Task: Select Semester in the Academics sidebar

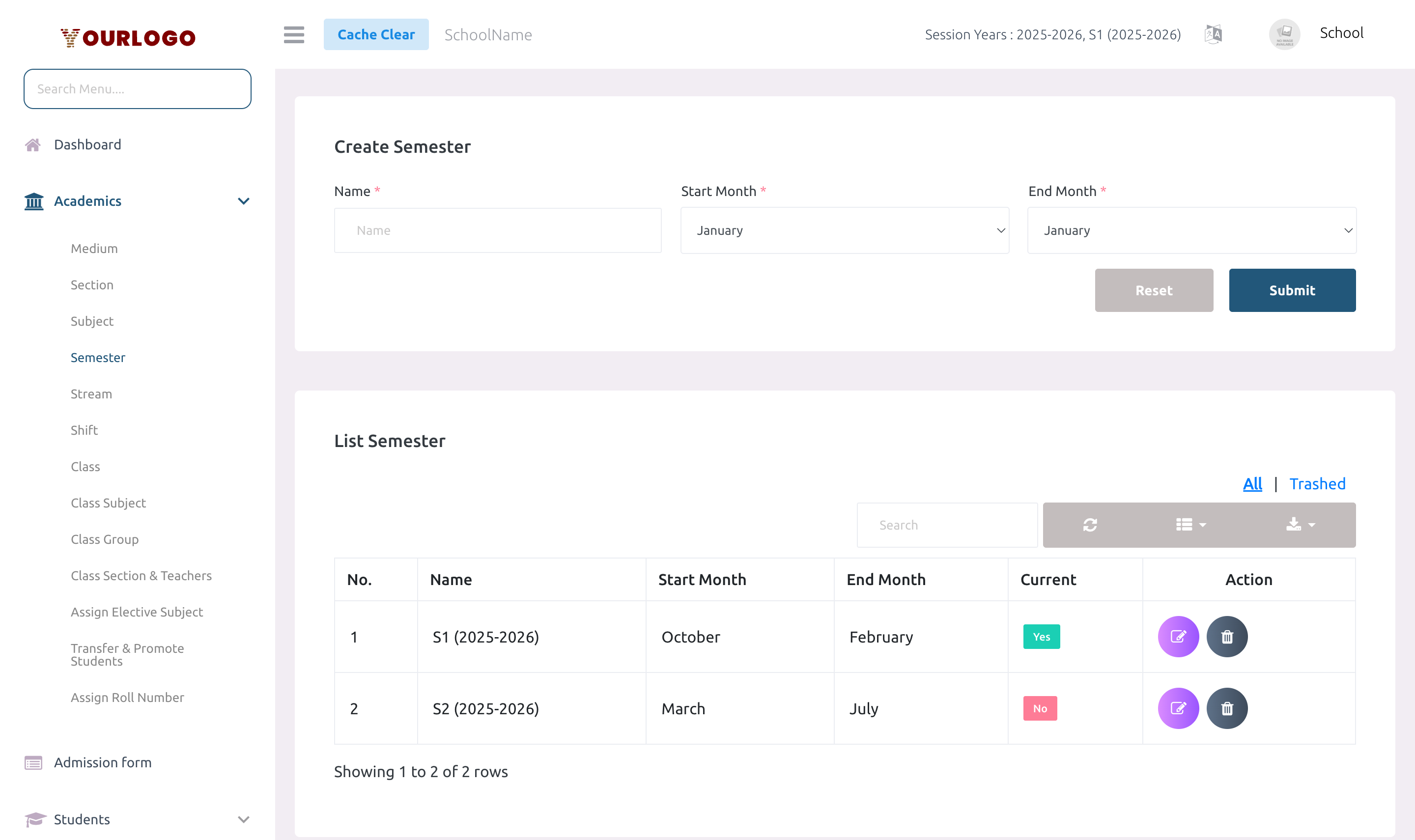Action: coord(98,357)
